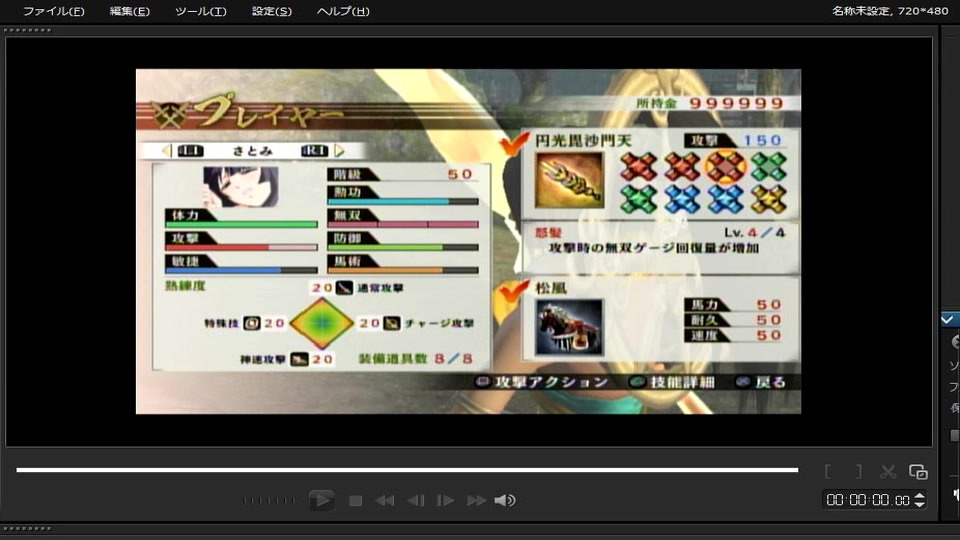The height and width of the screenshot is (540, 960).
Task: Click the 戻る label in preview
Action: coord(770,383)
